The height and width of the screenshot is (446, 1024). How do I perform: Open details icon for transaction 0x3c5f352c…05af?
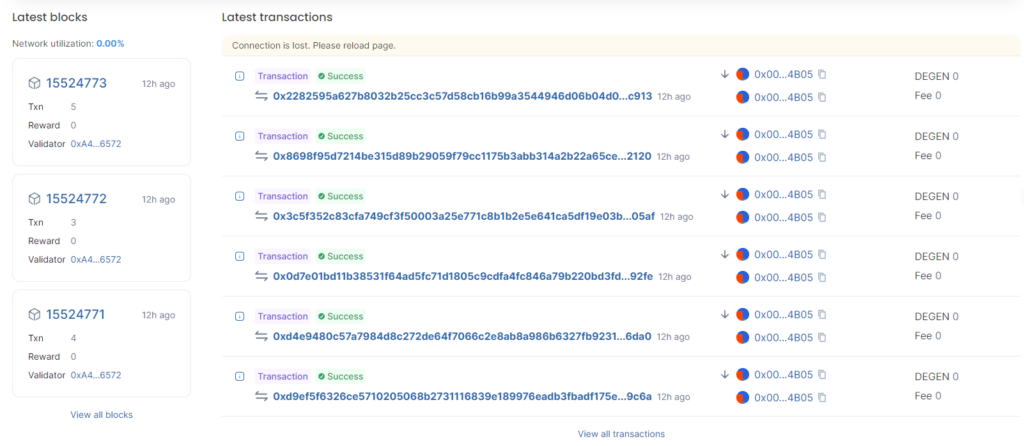click(x=240, y=197)
